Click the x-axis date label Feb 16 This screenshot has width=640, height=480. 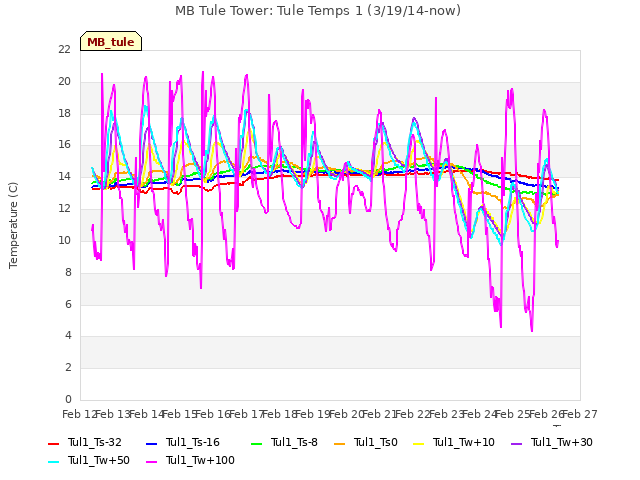click(x=213, y=414)
